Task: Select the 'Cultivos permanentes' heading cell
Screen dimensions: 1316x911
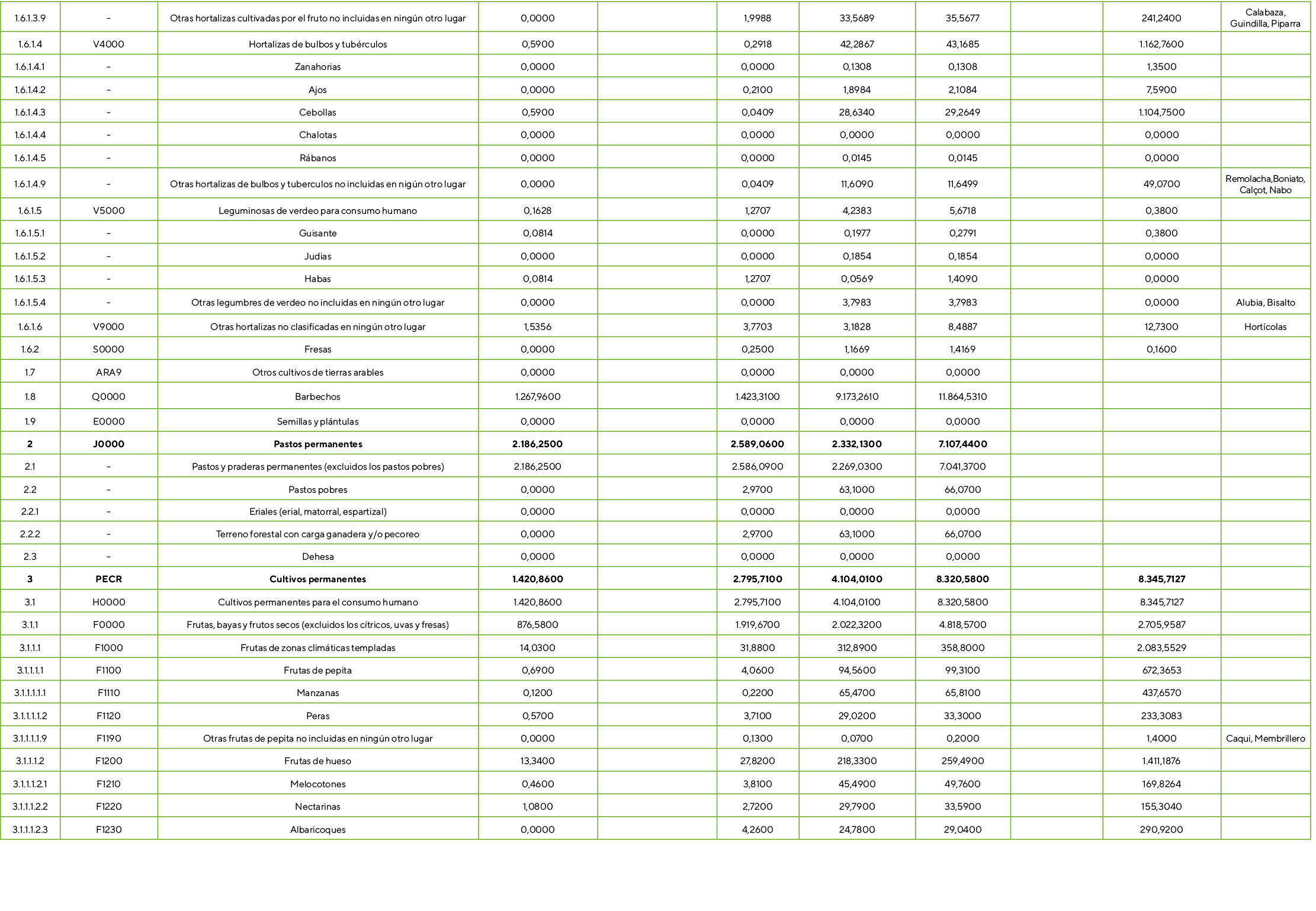Action: tap(317, 579)
